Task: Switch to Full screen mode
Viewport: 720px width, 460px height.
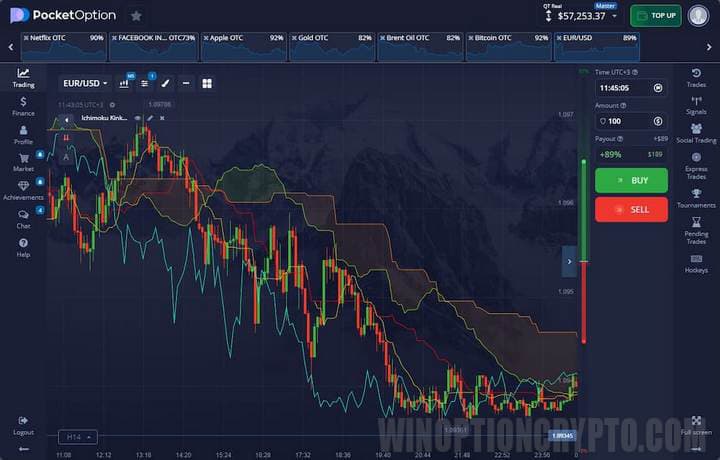Action: [696, 426]
